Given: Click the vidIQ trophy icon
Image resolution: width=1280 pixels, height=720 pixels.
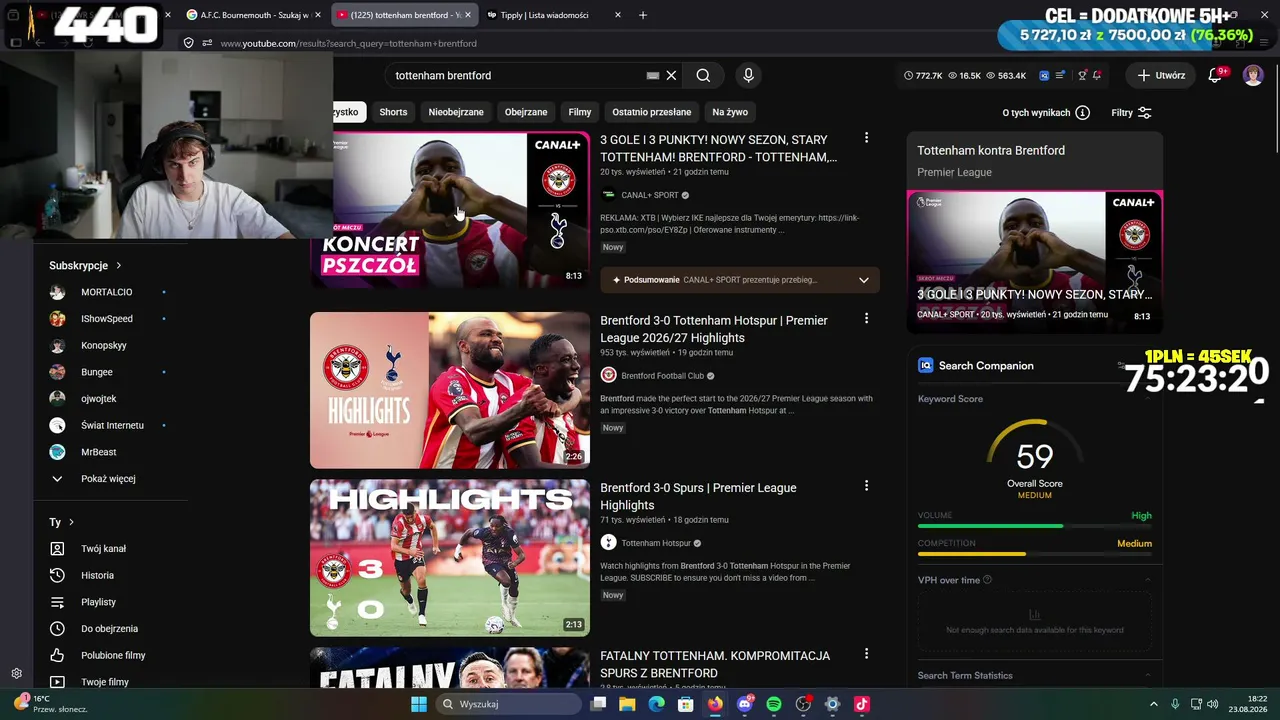Looking at the screenshot, I should click(x=1081, y=75).
